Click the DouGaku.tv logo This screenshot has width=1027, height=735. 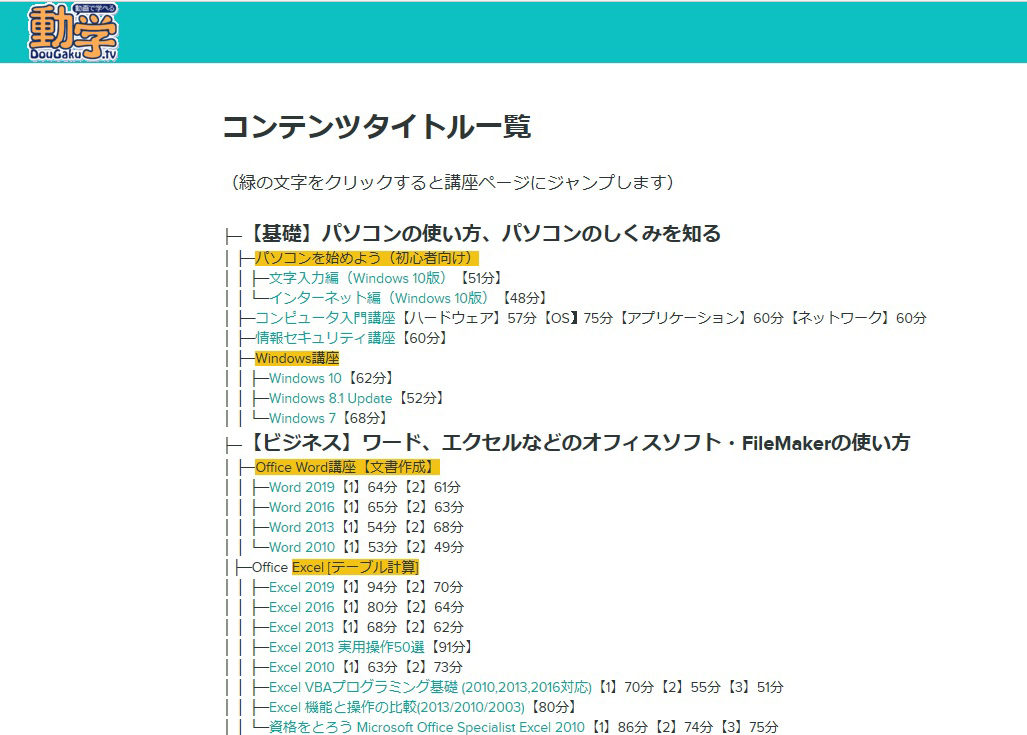tap(73, 33)
